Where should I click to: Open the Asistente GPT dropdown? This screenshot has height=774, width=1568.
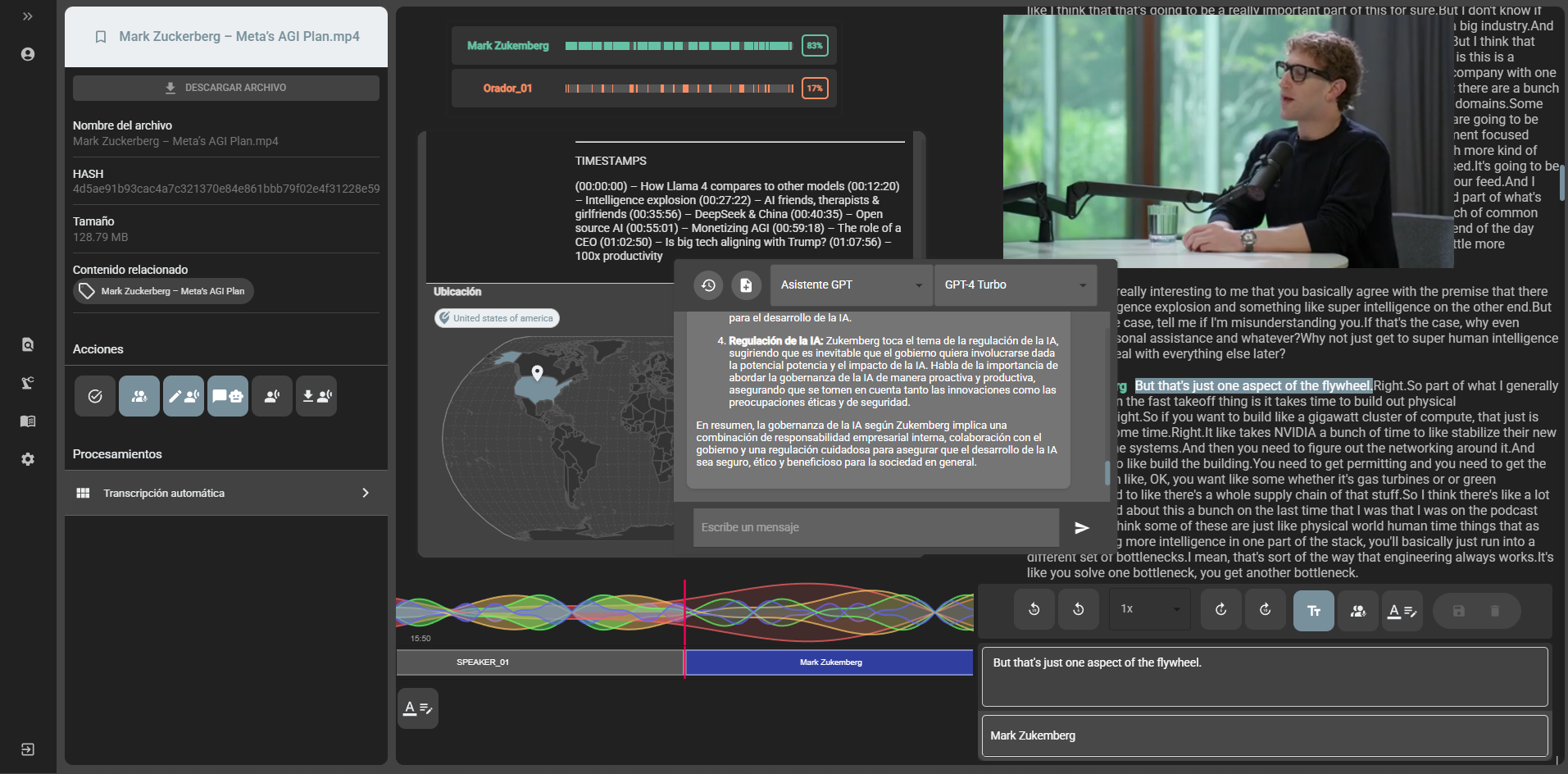pos(851,285)
